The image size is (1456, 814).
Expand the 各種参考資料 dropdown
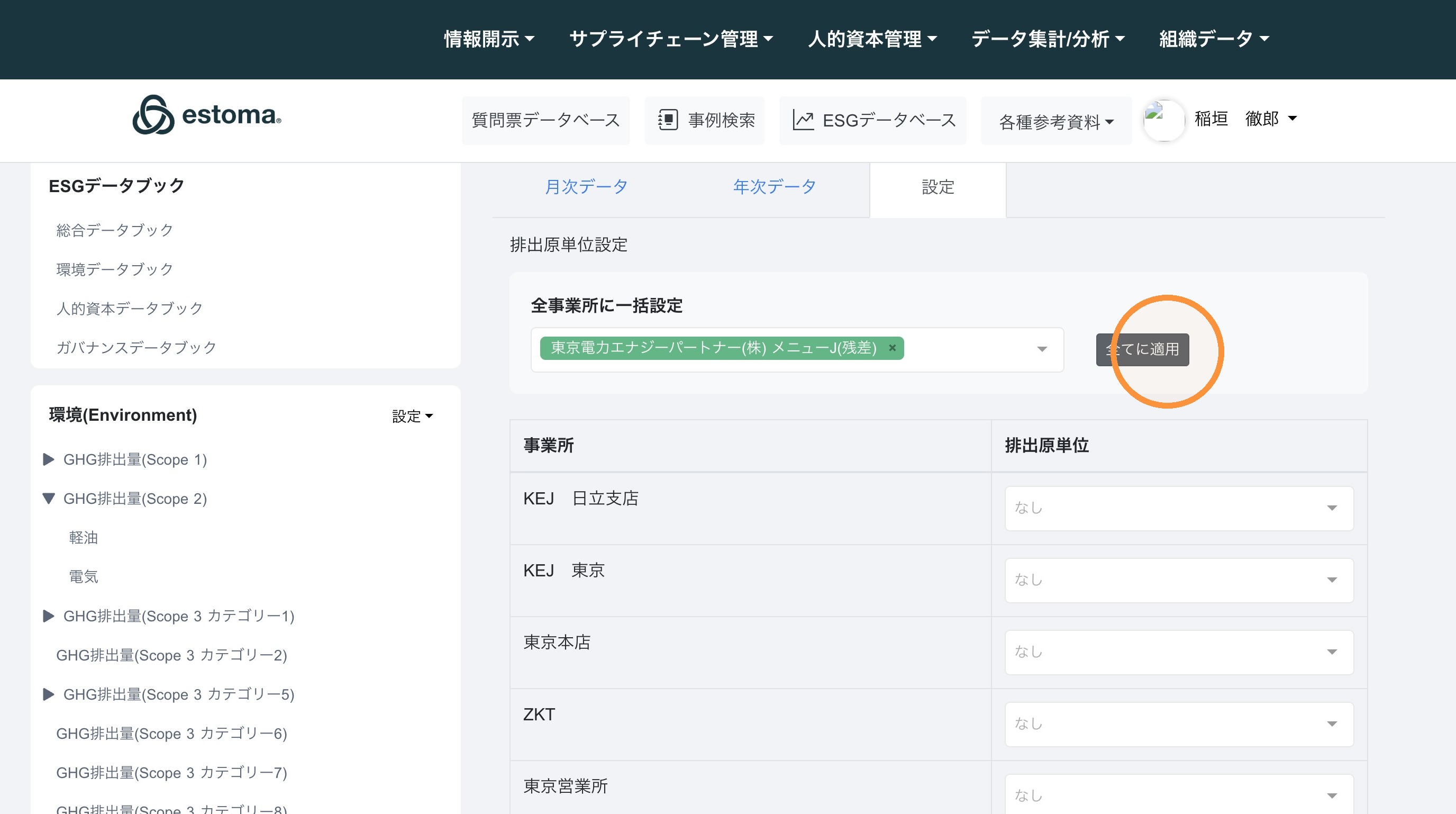click(x=1056, y=121)
